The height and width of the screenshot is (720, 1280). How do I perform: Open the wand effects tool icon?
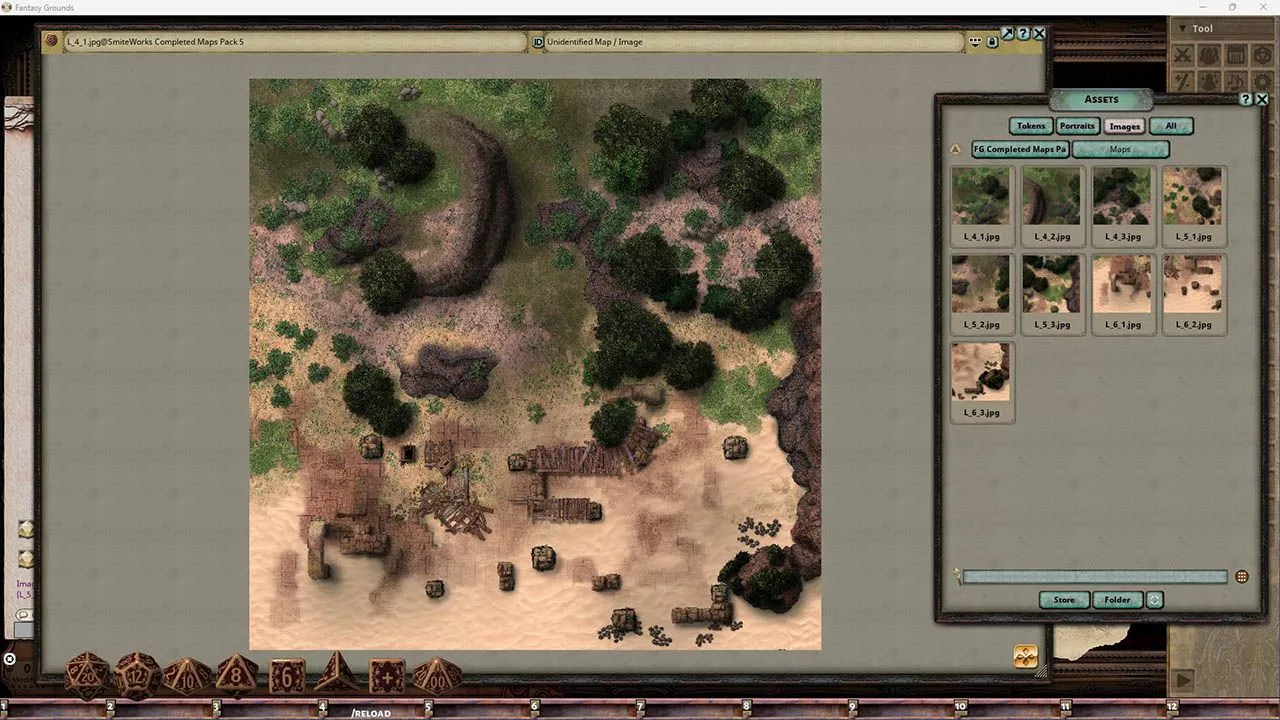click(x=1184, y=81)
